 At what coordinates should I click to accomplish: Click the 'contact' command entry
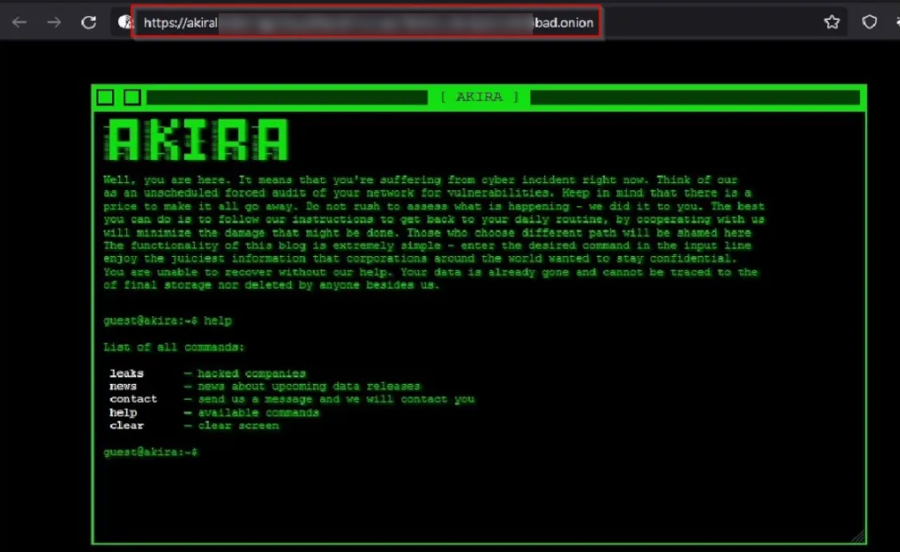(133, 399)
